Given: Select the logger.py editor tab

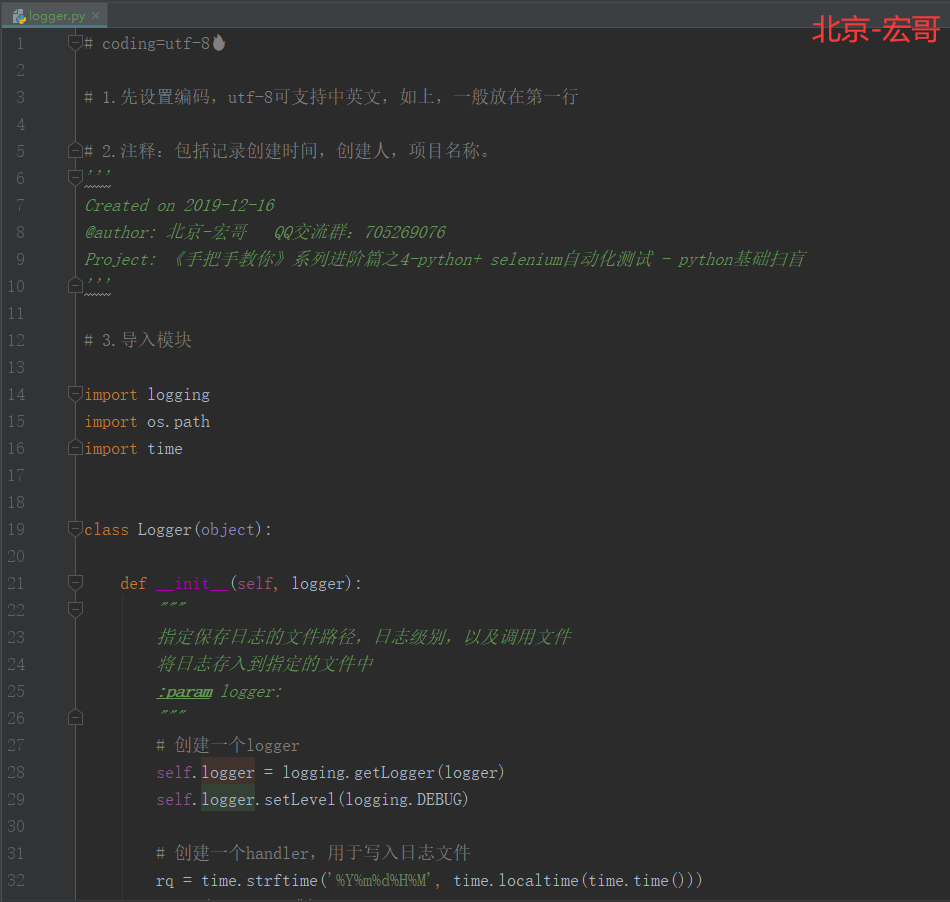Looking at the screenshot, I should [55, 16].
